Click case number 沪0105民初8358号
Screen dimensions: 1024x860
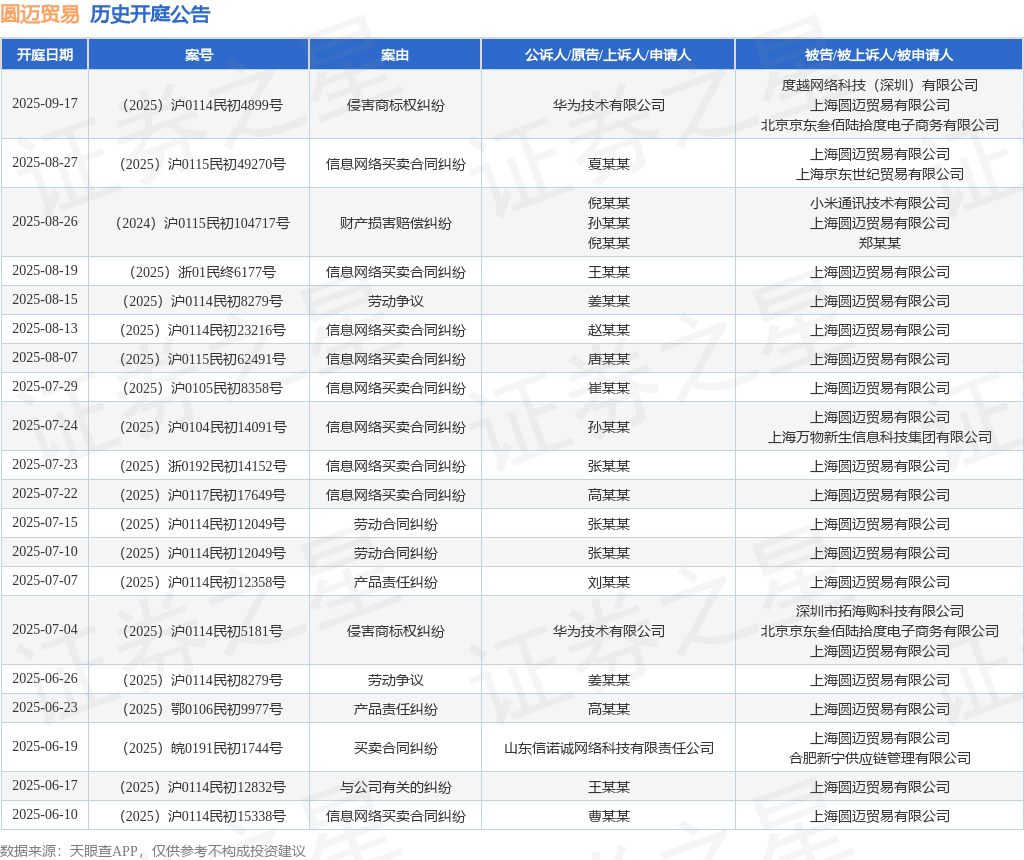(x=202, y=389)
